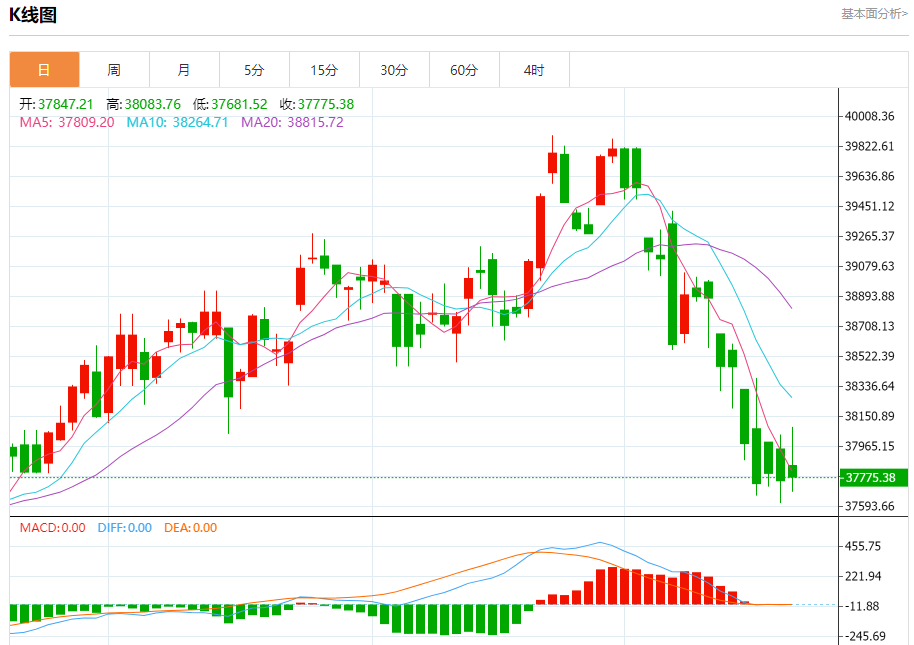
Task: Click the 38150.89 price axis label
Action: point(870,417)
